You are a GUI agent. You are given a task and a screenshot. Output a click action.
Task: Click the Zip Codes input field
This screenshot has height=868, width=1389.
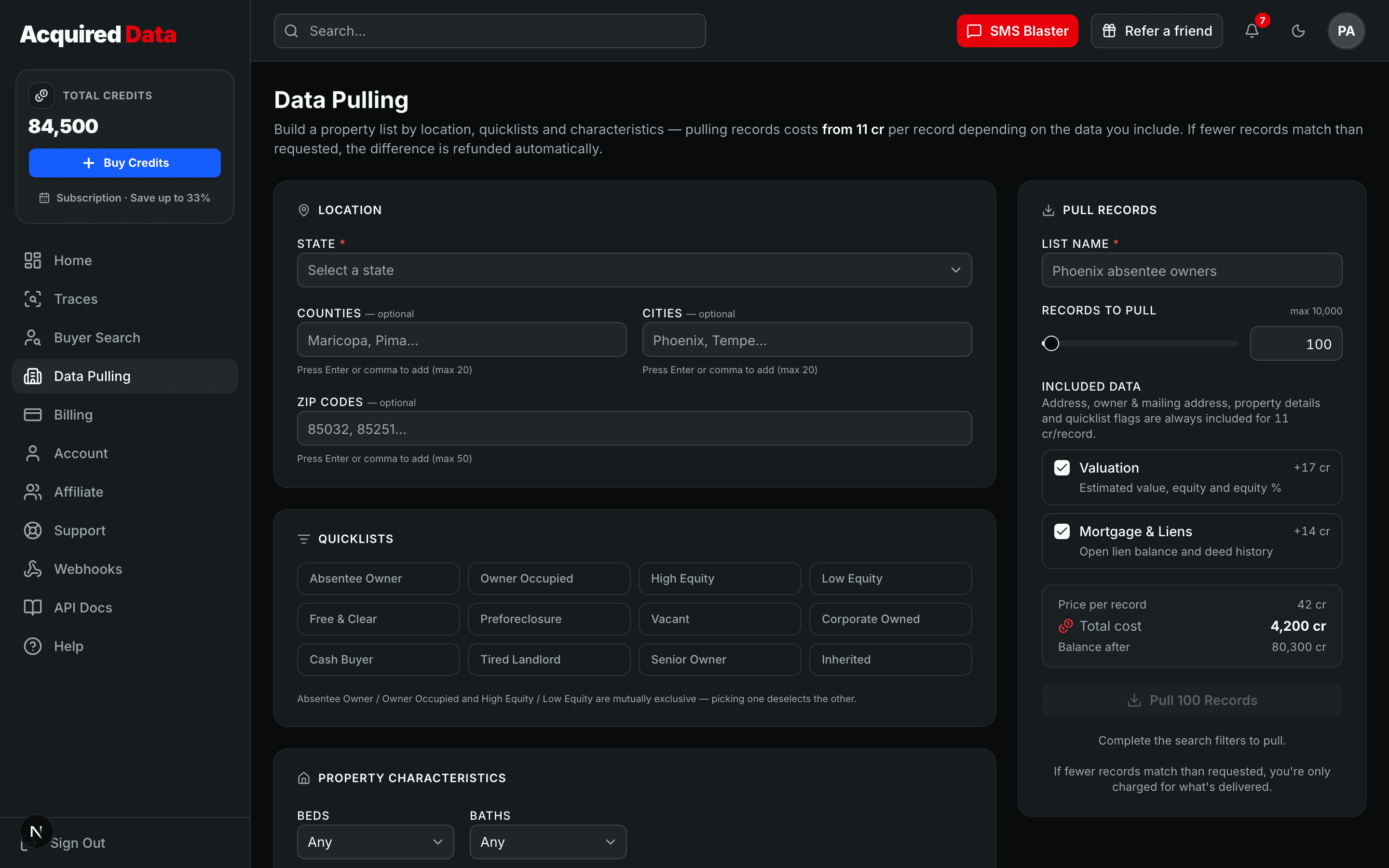tap(634, 428)
